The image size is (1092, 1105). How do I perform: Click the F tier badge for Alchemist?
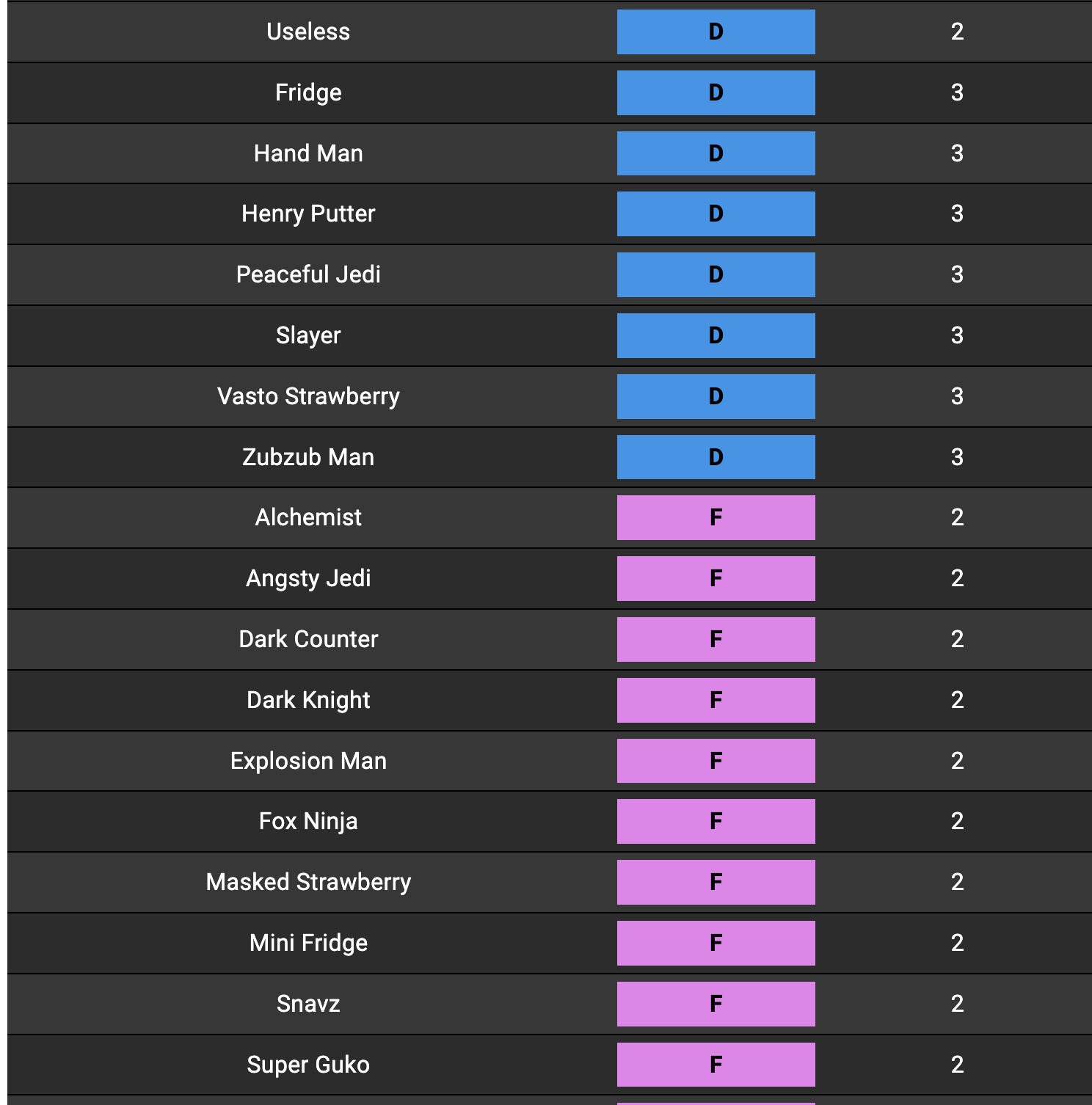pos(716,517)
